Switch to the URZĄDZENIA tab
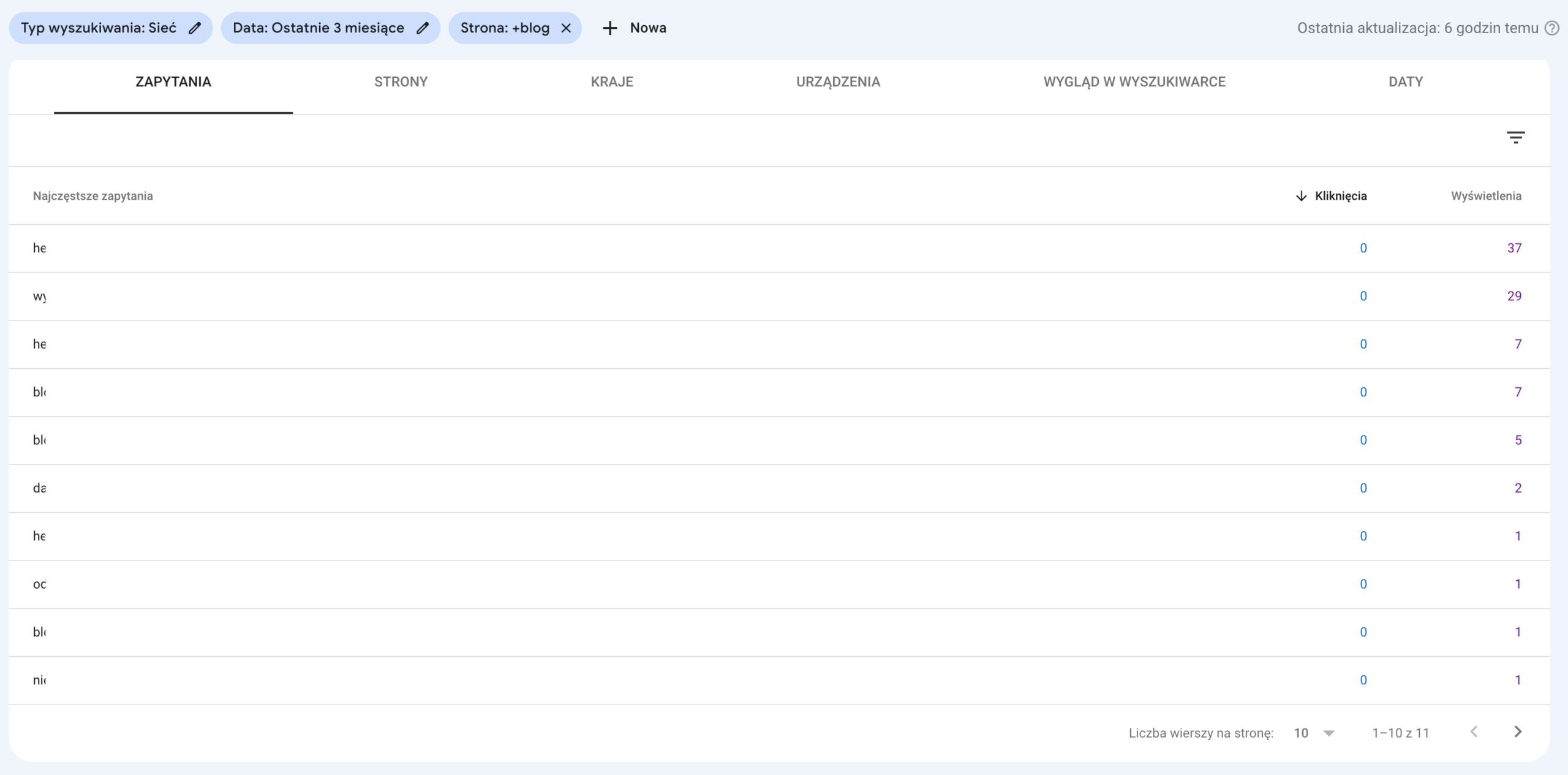The image size is (1568, 775). pos(839,82)
